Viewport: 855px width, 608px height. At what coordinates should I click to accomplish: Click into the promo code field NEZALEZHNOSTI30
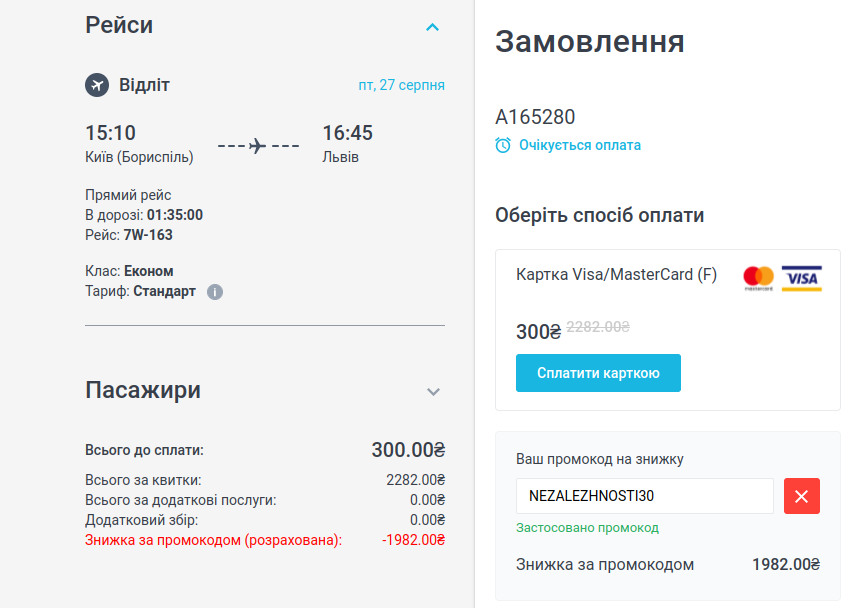point(644,496)
